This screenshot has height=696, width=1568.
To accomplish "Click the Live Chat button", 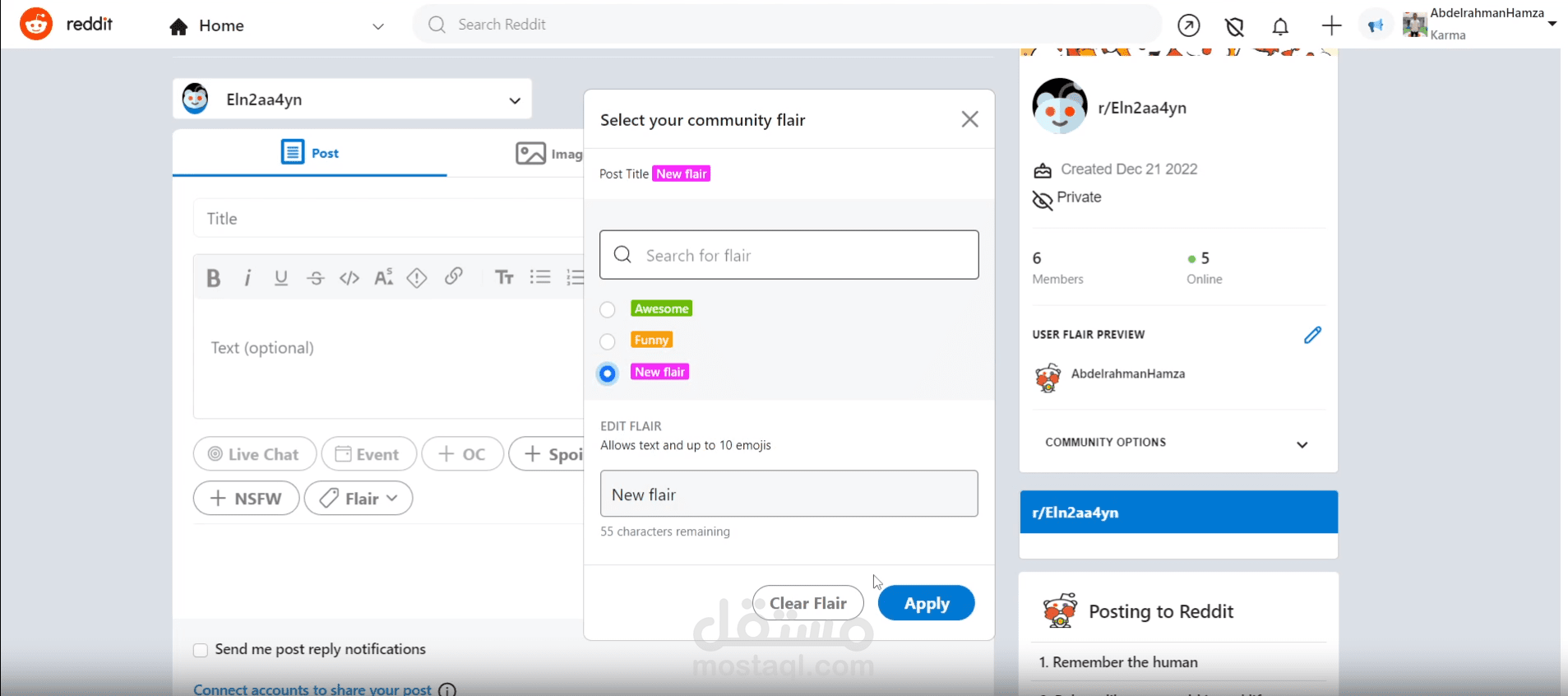I will coord(255,453).
